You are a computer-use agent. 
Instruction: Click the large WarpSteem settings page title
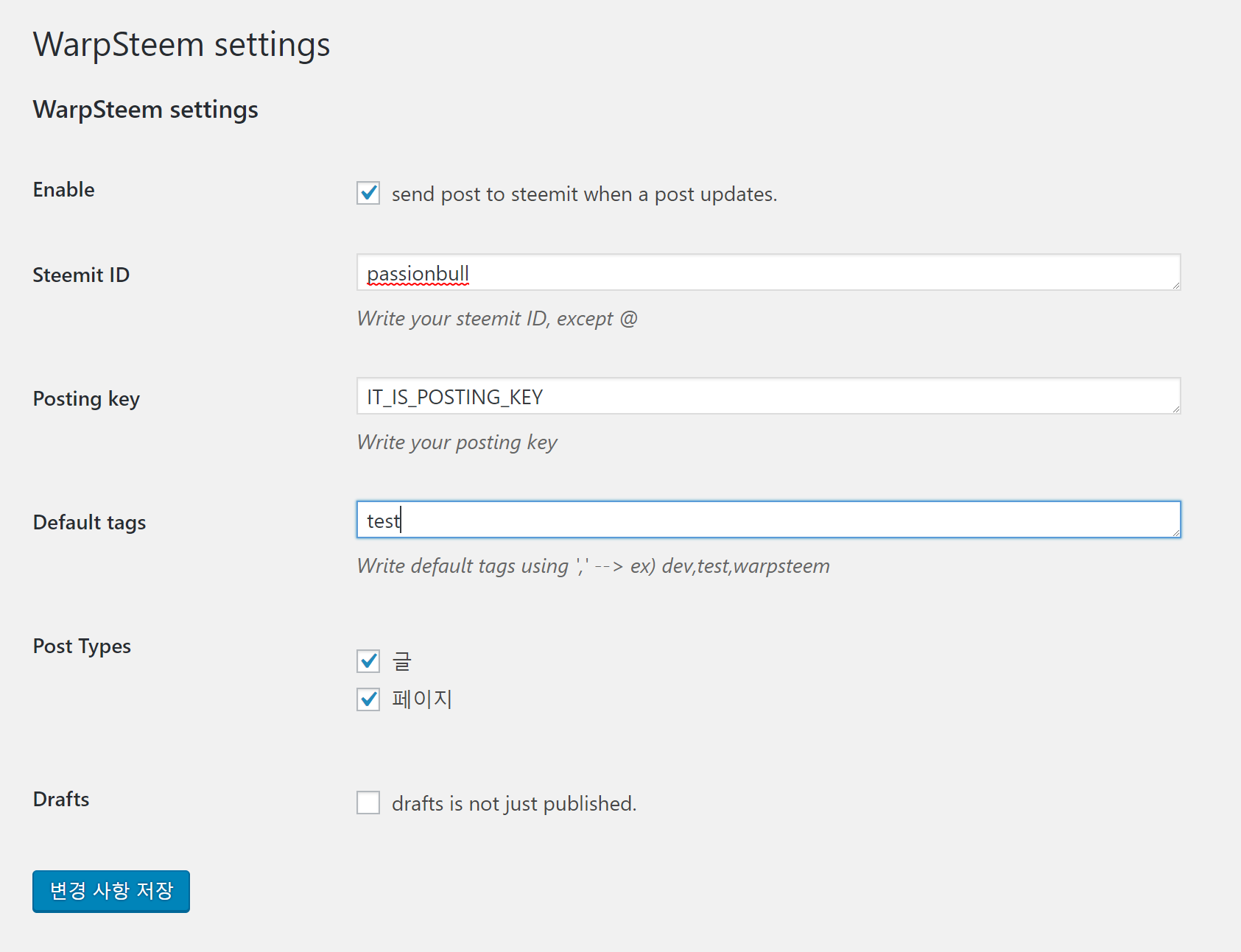tap(181, 44)
